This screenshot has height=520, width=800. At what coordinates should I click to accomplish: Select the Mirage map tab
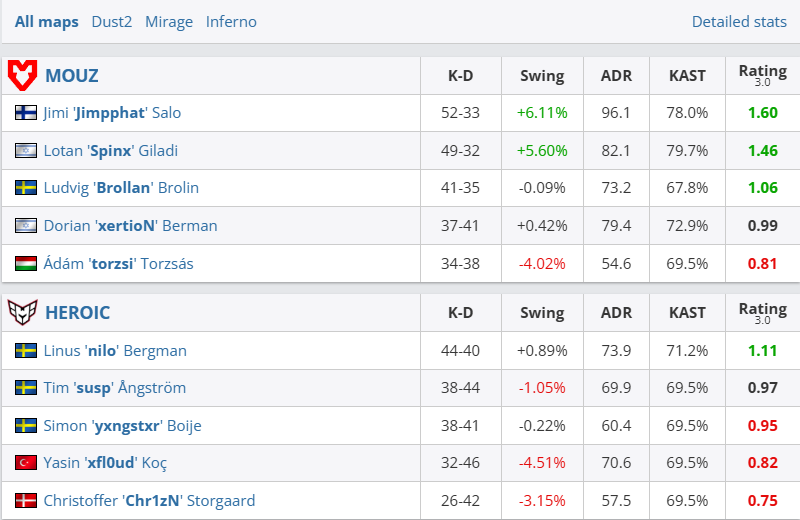(x=169, y=22)
